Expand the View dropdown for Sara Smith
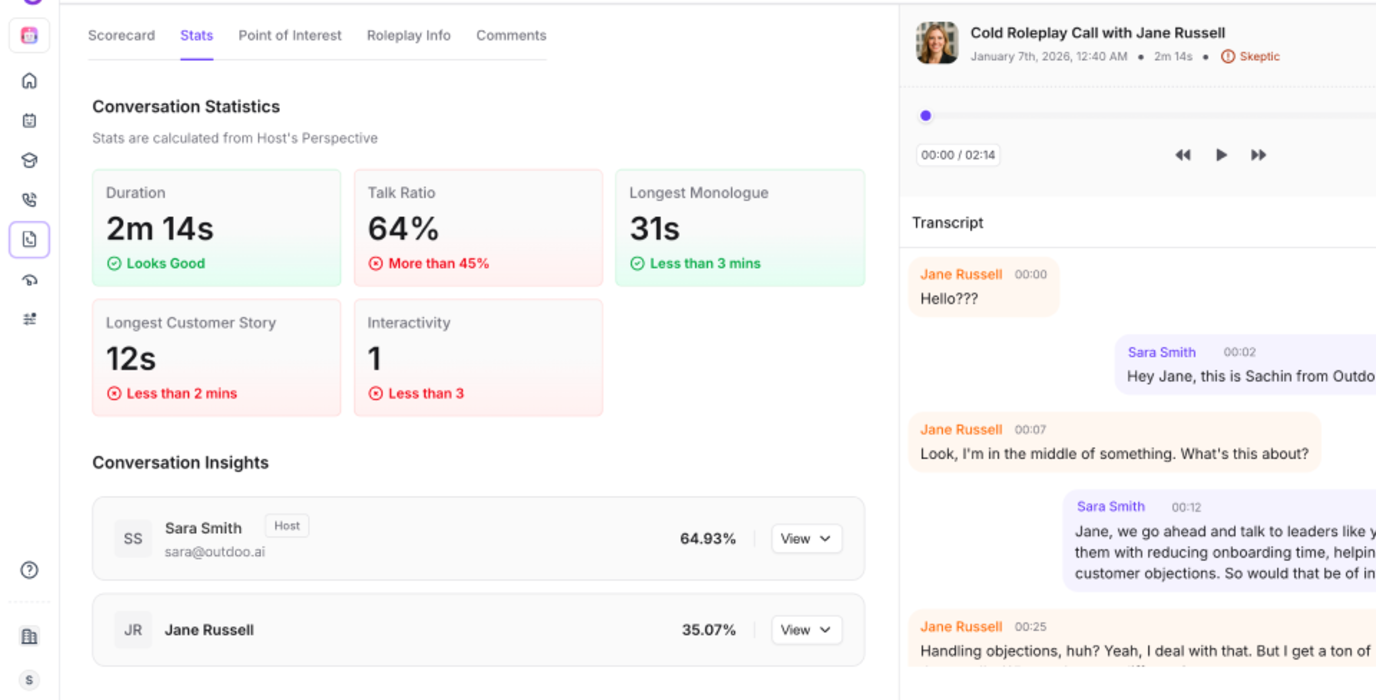 coord(806,539)
